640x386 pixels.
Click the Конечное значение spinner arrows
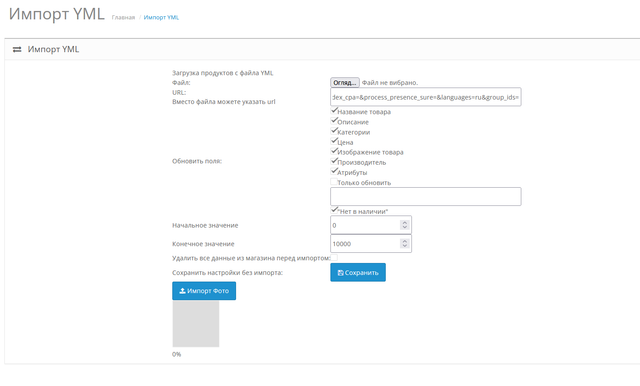click(404, 244)
